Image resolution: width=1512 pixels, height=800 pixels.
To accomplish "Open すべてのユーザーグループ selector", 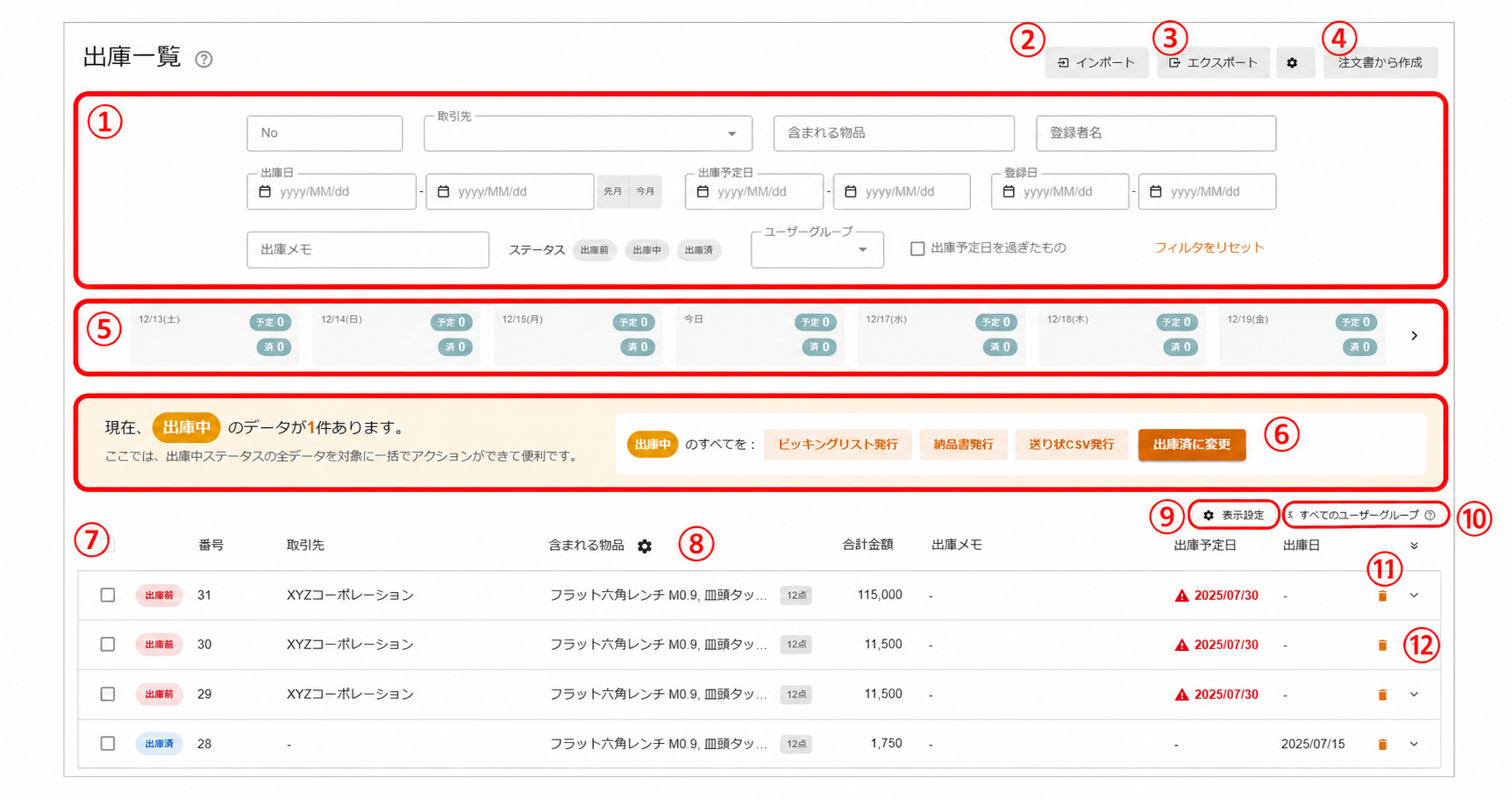I will (x=1358, y=515).
